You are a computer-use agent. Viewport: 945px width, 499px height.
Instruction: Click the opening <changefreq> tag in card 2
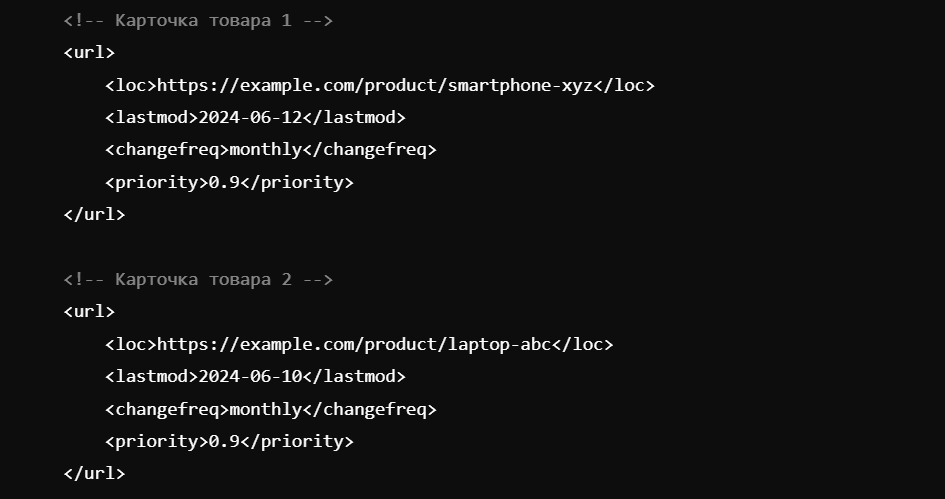[167, 409]
